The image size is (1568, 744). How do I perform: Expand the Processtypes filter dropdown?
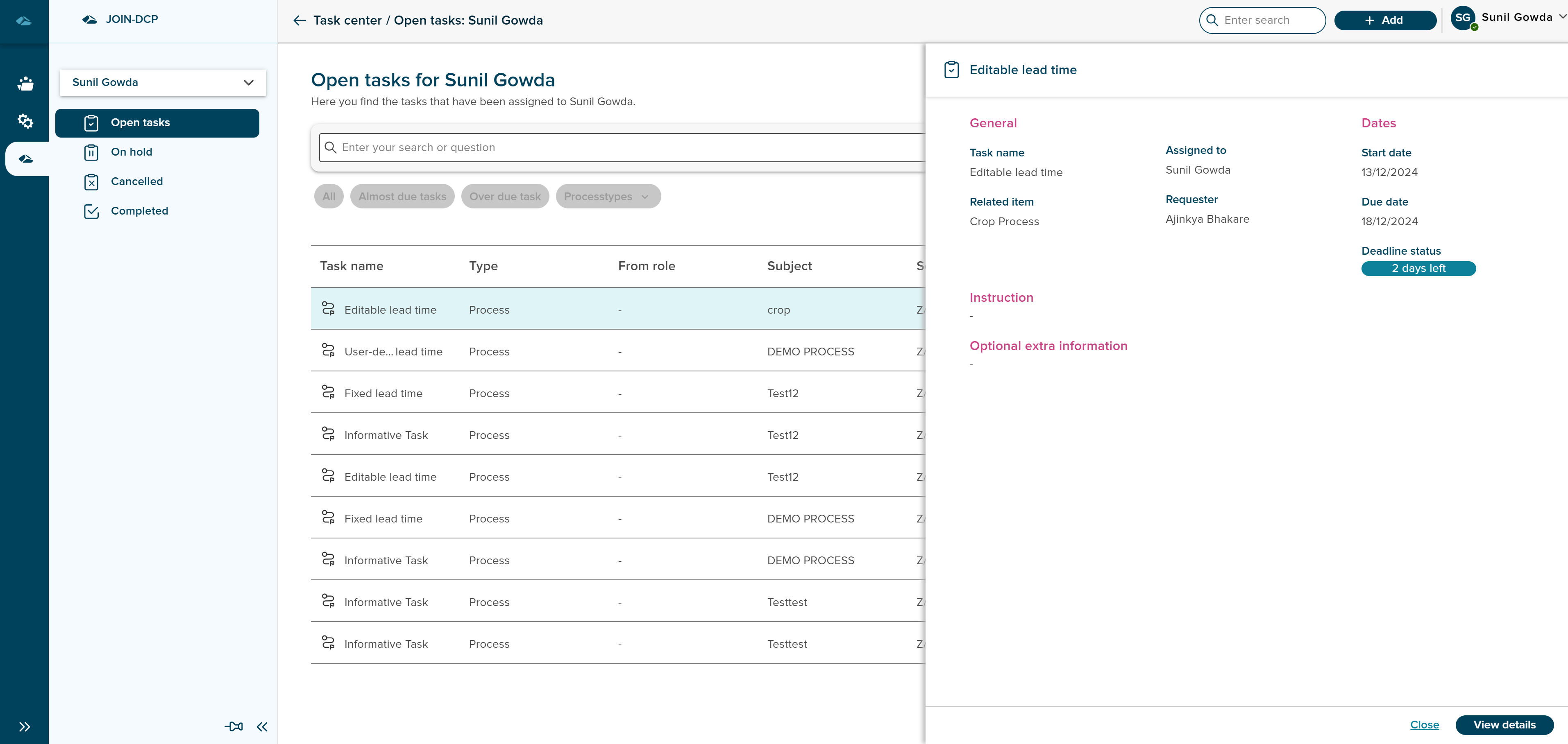tap(607, 196)
